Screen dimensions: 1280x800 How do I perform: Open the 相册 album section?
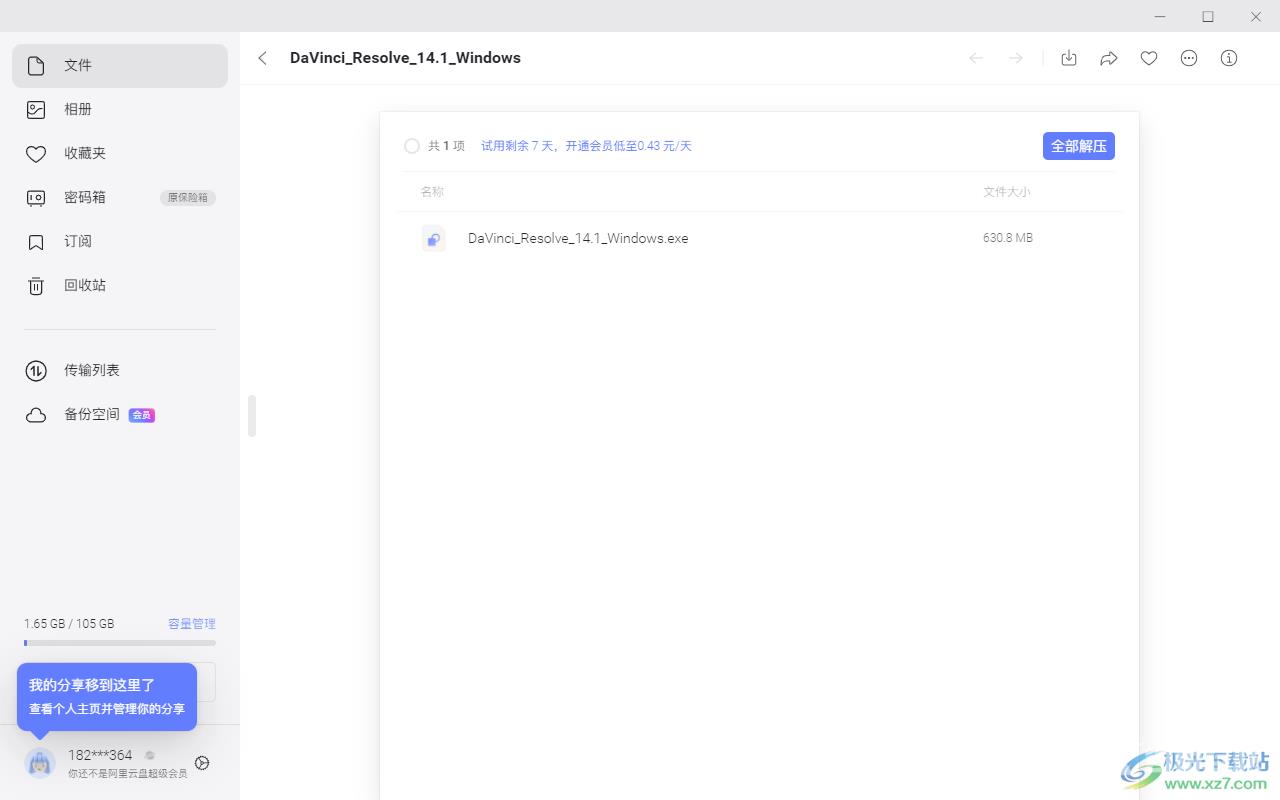(120, 110)
